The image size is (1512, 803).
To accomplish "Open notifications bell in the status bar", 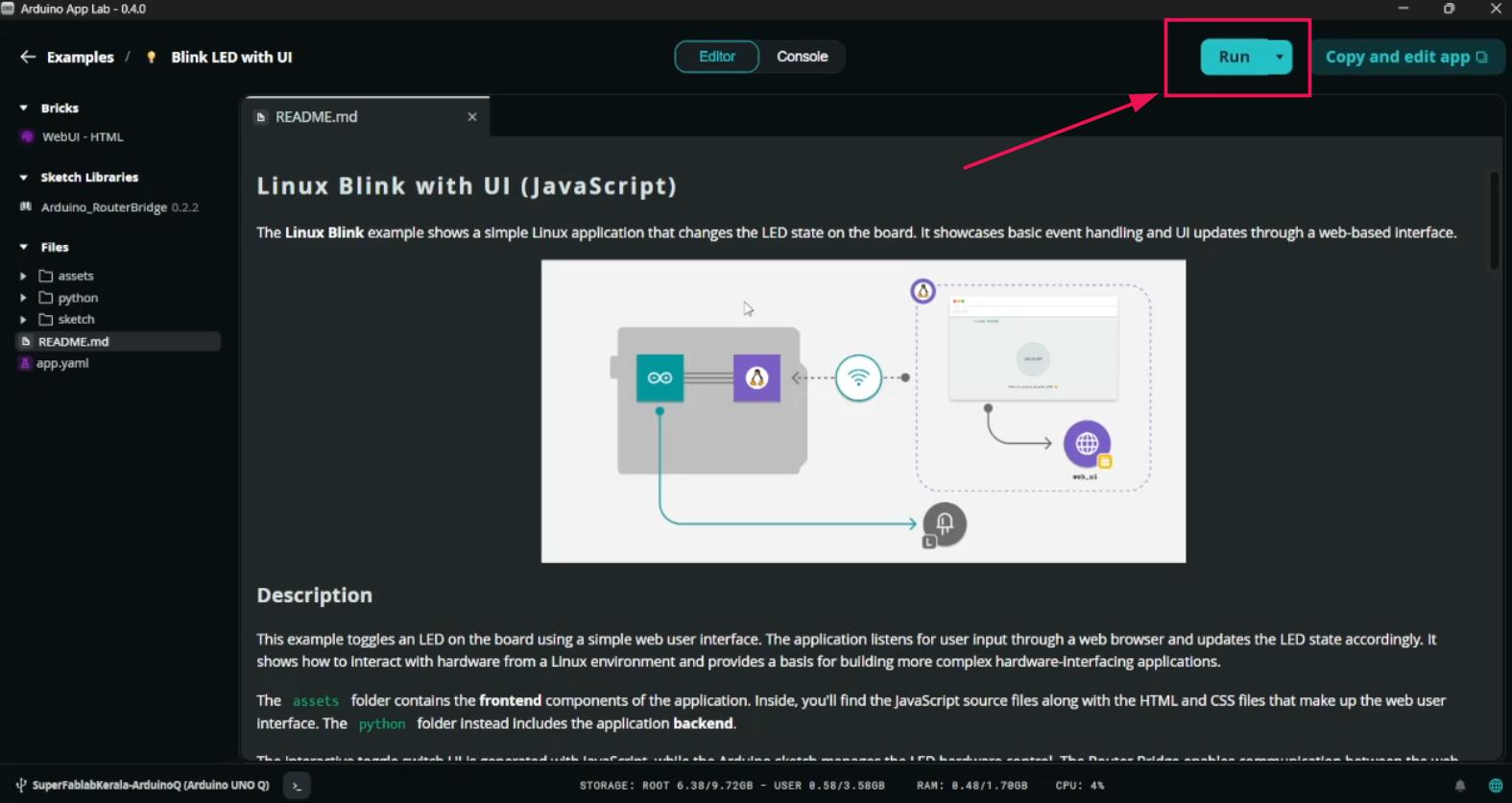I will click(1460, 786).
